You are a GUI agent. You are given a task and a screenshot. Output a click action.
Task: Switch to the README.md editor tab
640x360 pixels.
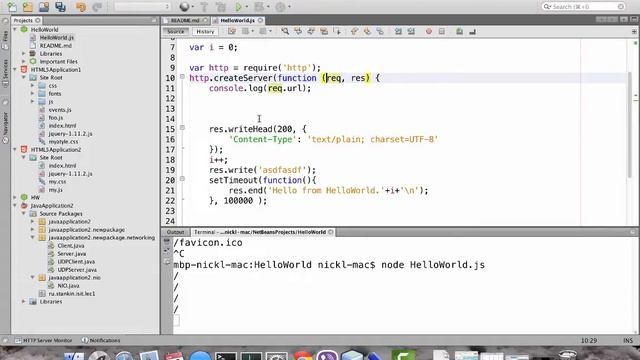pyautogui.click(x=185, y=20)
